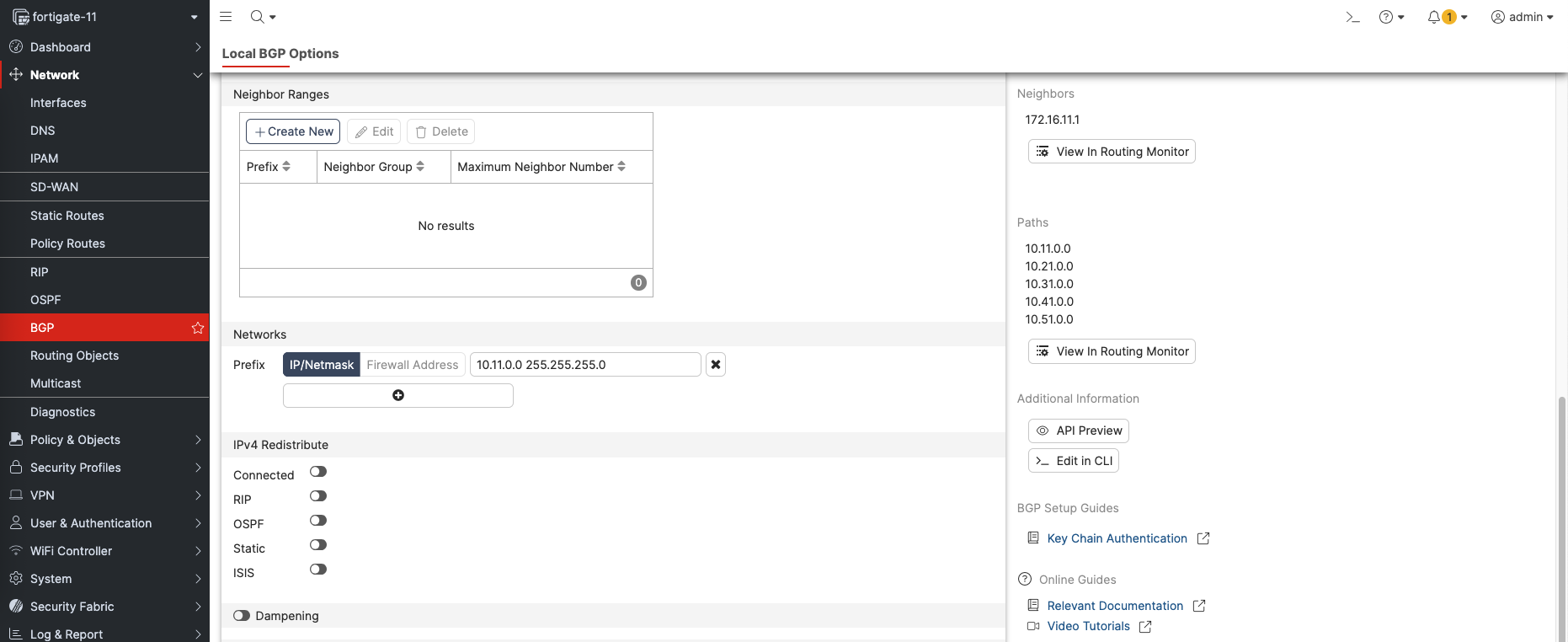Toggle the sidebar hamburger menu icon
1568x642 pixels.
pos(226,17)
